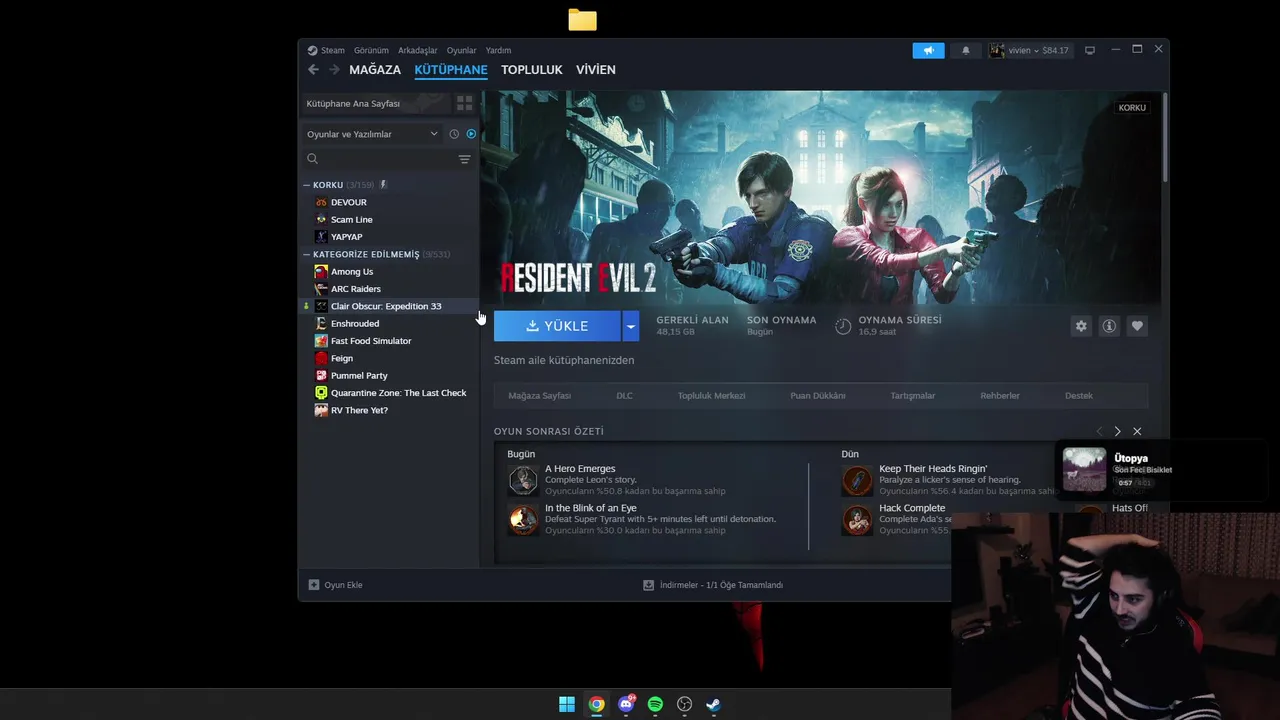Open the collections grid view icon
The width and height of the screenshot is (1280, 720).
[x=464, y=103]
